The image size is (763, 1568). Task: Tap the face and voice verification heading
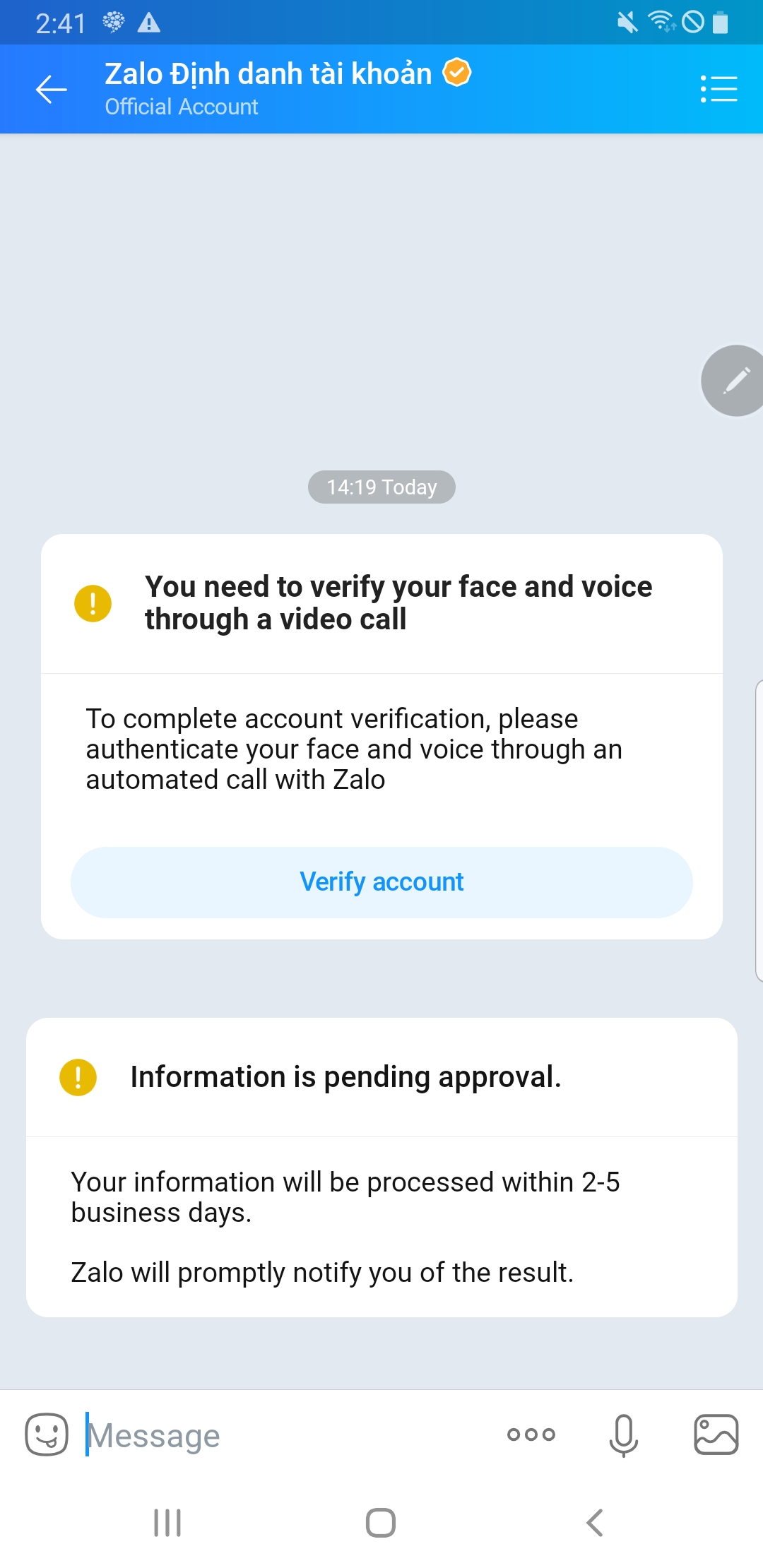[398, 602]
